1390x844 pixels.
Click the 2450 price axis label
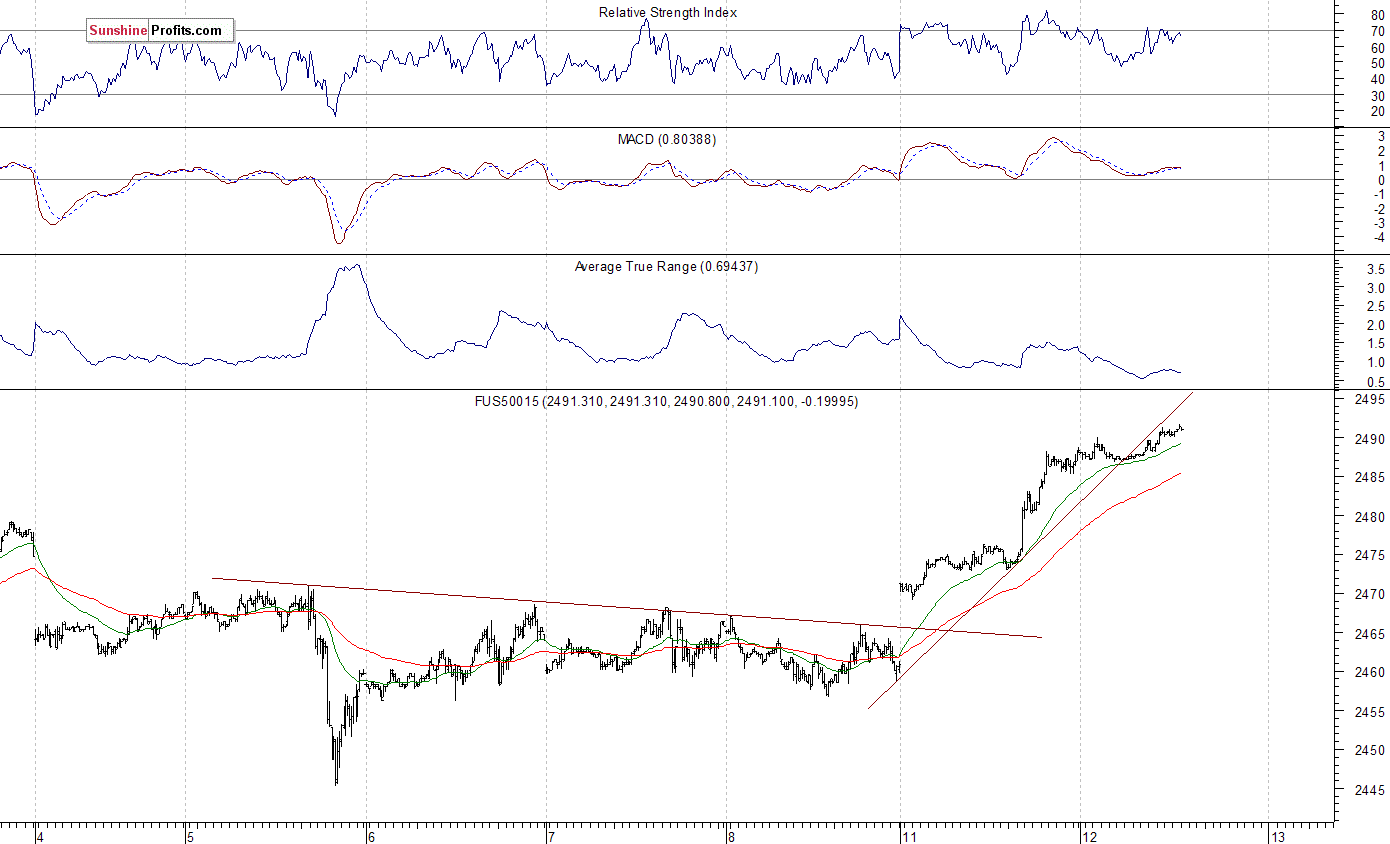pyautogui.click(x=1371, y=750)
